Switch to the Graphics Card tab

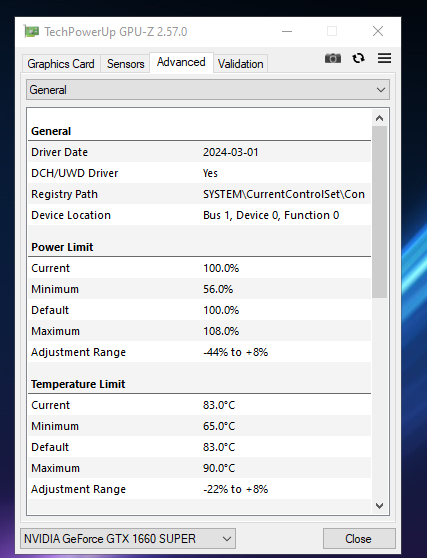click(x=61, y=64)
